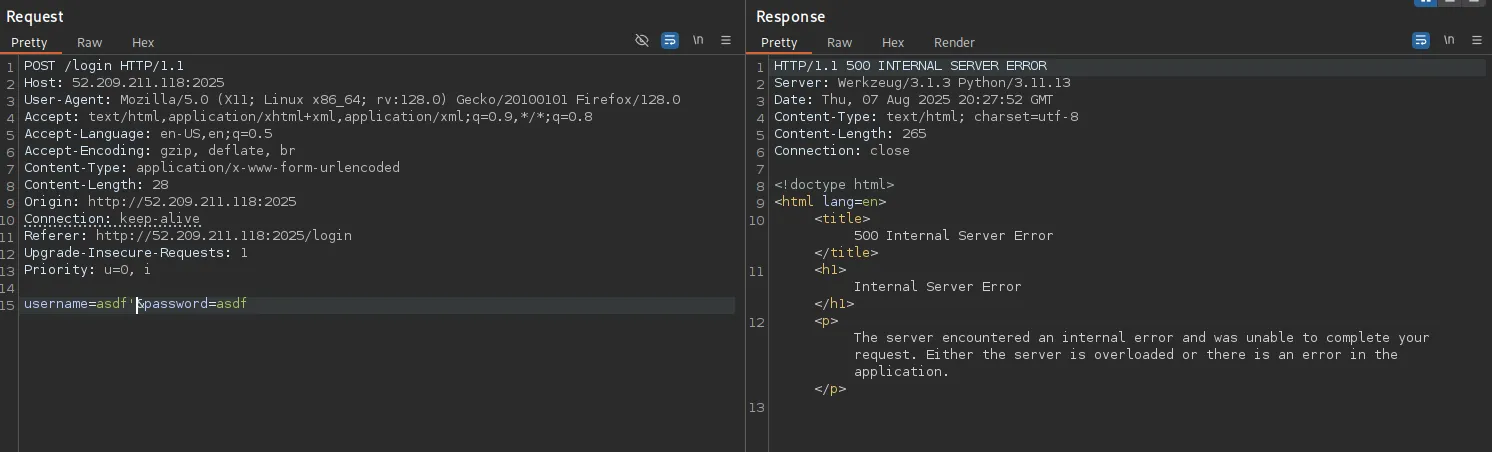Toggle word wrap in the Response panel
The height and width of the screenshot is (452, 1492).
(1421, 40)
